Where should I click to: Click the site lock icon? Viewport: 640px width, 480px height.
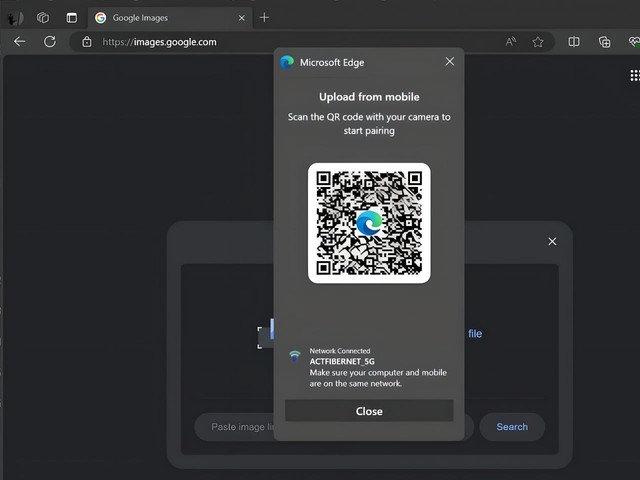click(87, 42)
